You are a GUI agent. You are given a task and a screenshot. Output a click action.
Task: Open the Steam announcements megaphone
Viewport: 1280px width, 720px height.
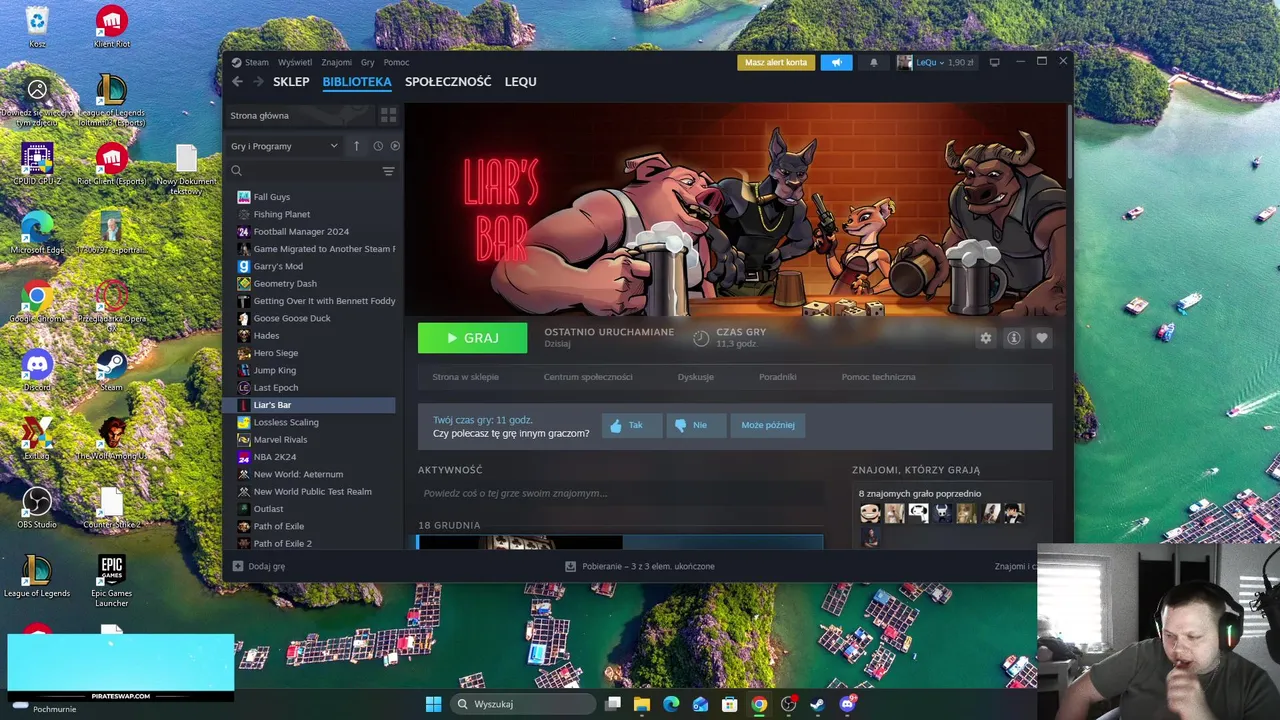pyautogui.click(x=837, y=62)
